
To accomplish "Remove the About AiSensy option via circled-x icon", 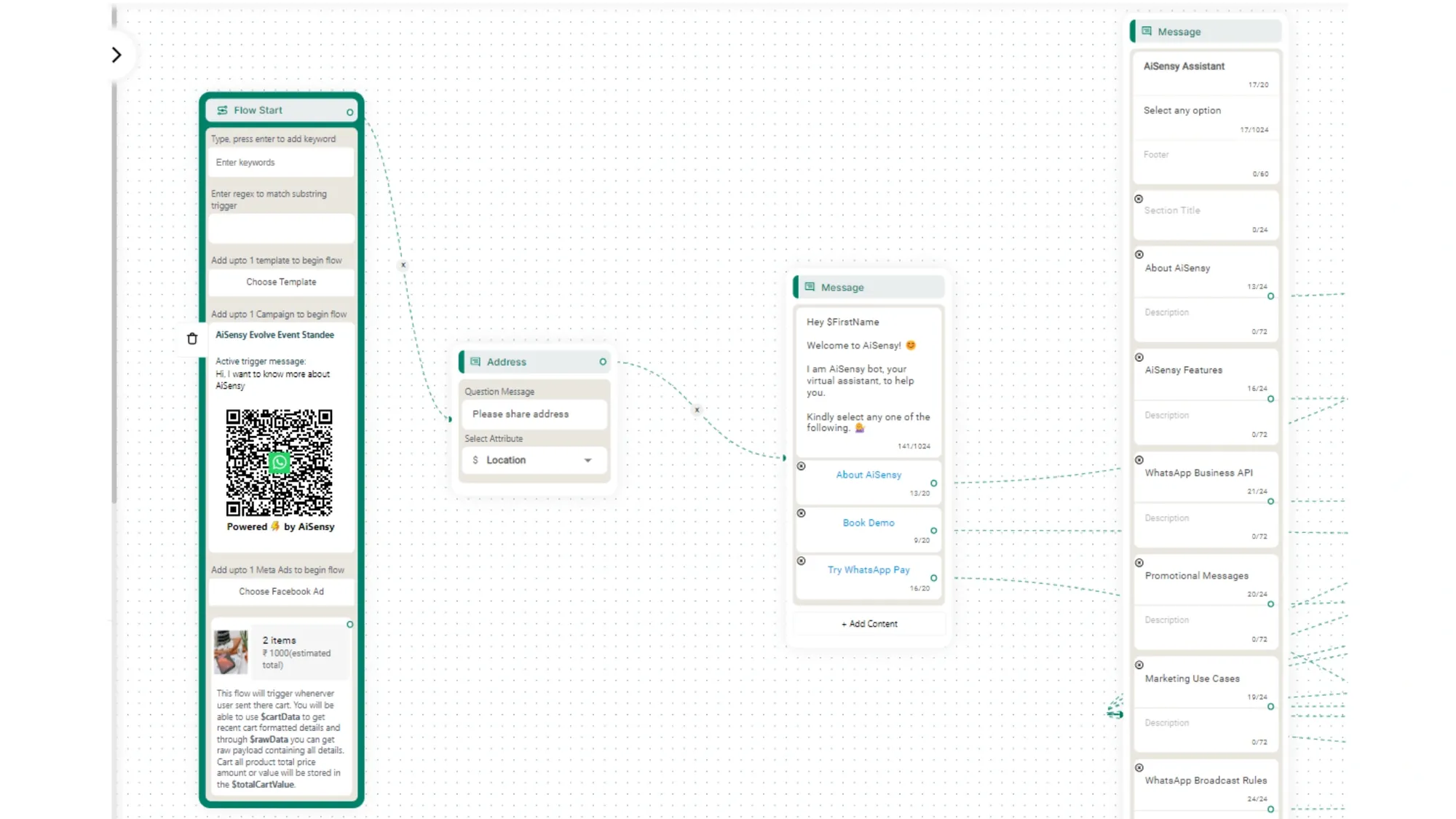I will pyautogui.click(x=802, y=466).
